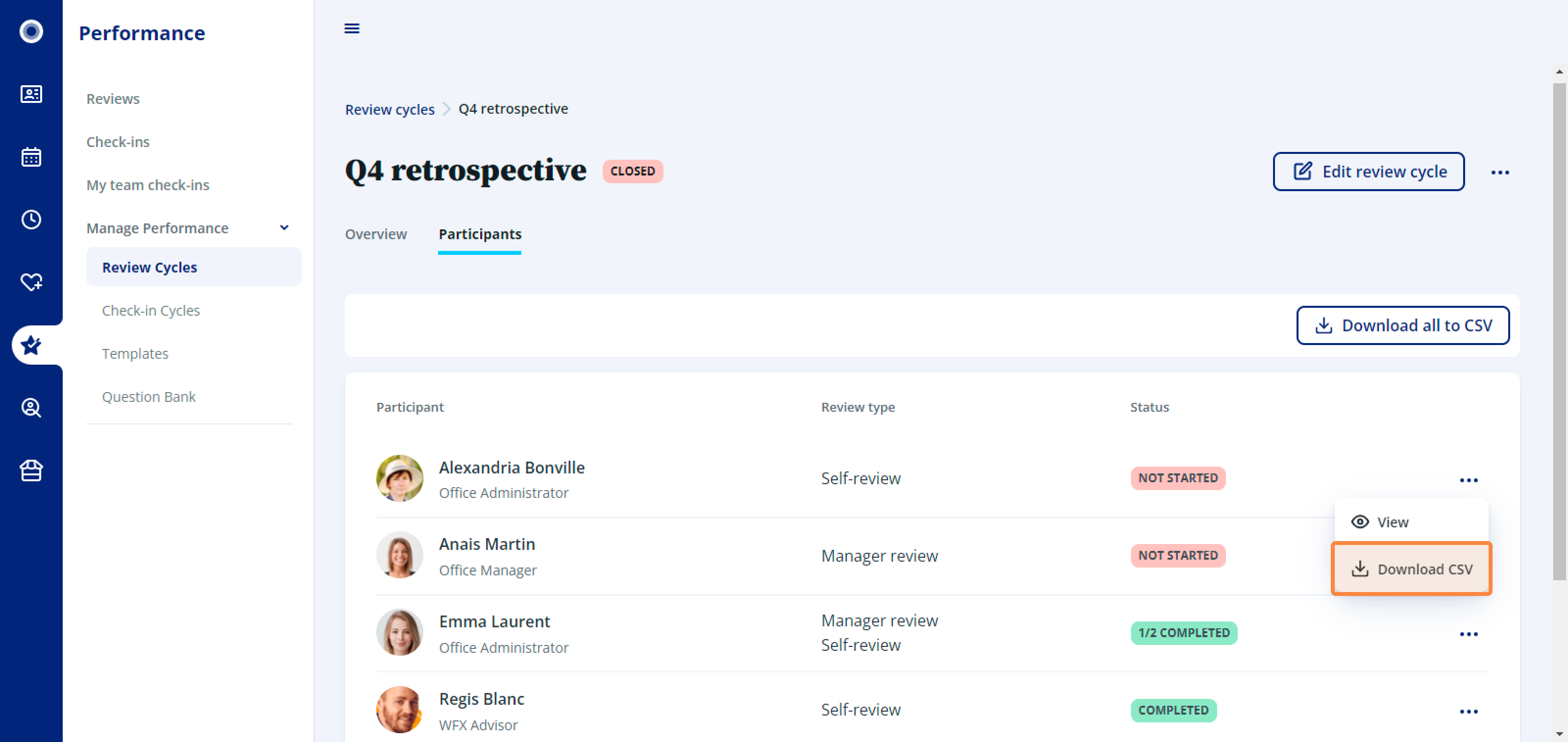Choose View in the context menu
This screenshot has width=1568, height=742.
[x=1411, y=522]
